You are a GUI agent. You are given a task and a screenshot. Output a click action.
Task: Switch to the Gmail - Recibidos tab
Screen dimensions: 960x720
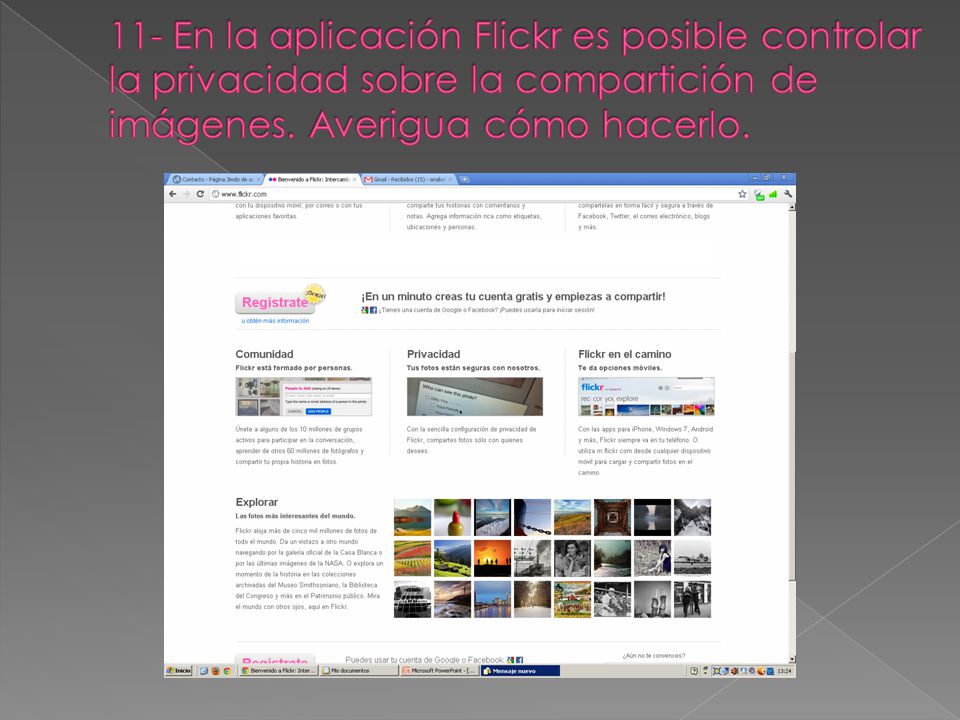pyautogui.click(x=408, y=179)
